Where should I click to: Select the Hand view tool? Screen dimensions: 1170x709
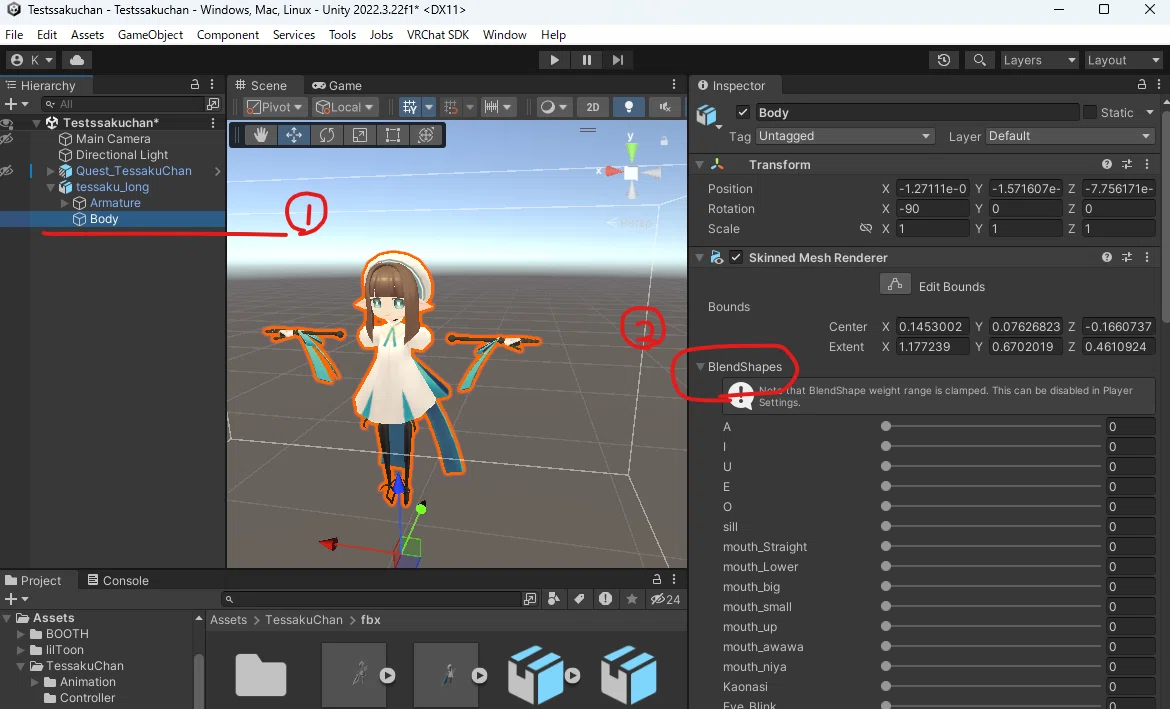261,135
